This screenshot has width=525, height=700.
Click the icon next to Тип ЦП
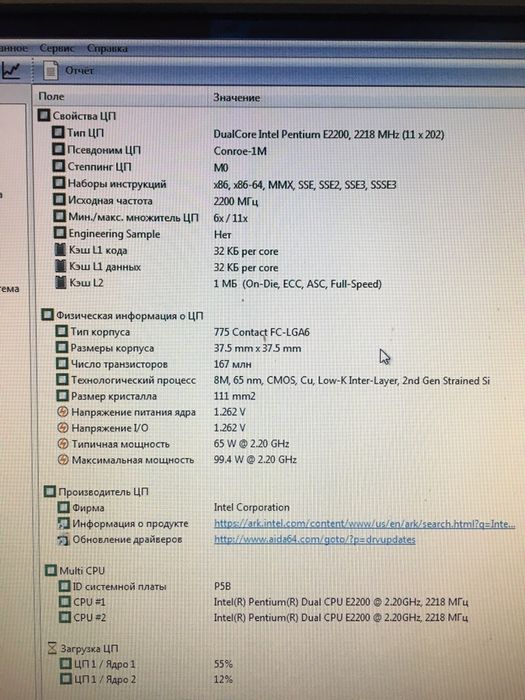[x=58, y=132]
